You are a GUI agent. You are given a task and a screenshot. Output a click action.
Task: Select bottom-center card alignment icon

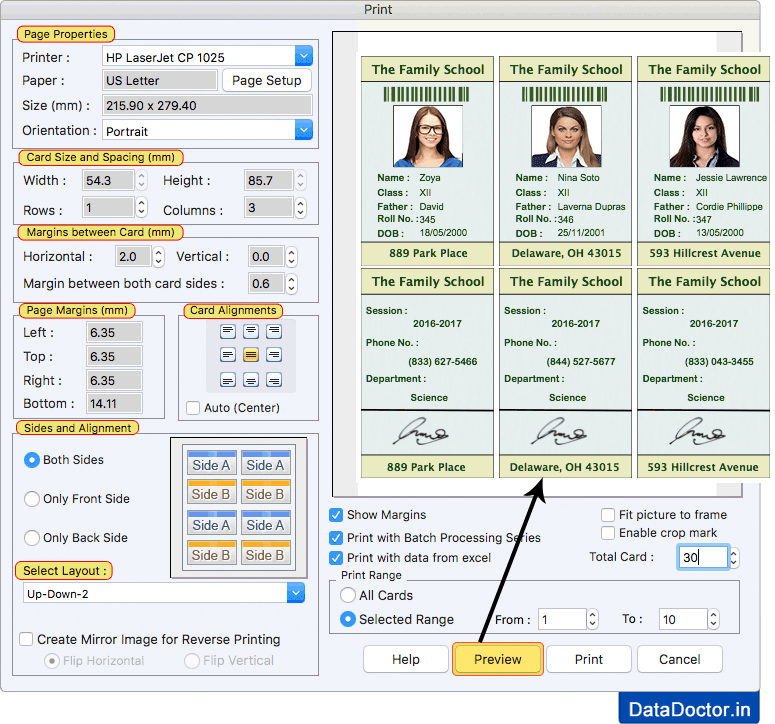pyautogui.click(x=251, y=380)
